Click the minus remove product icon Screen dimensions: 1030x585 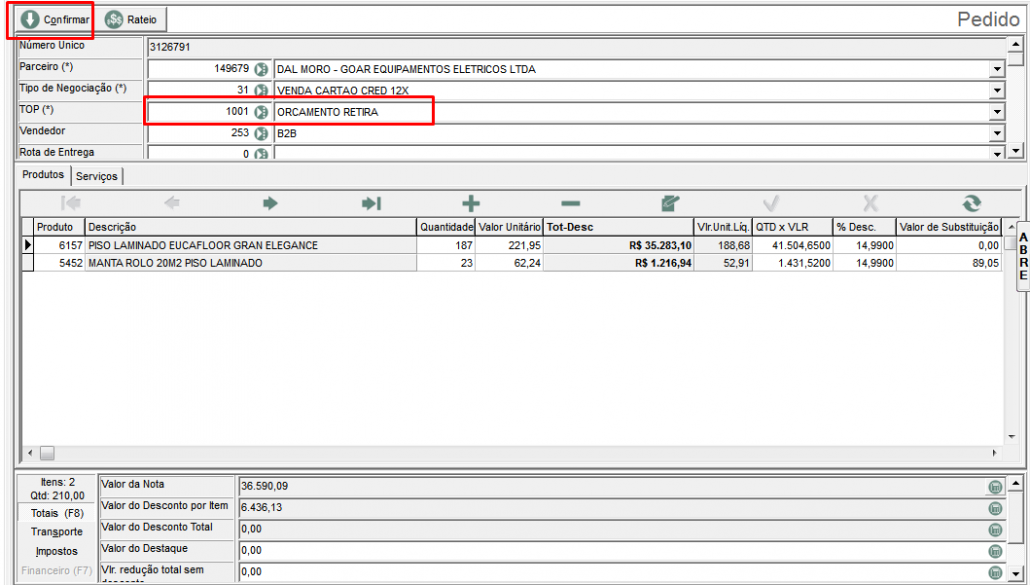pos(570,203)
